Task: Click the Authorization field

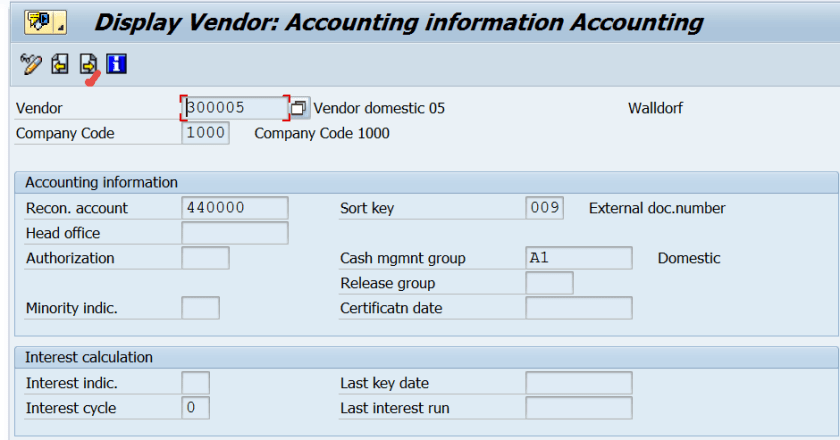Action: coord(205,258)
